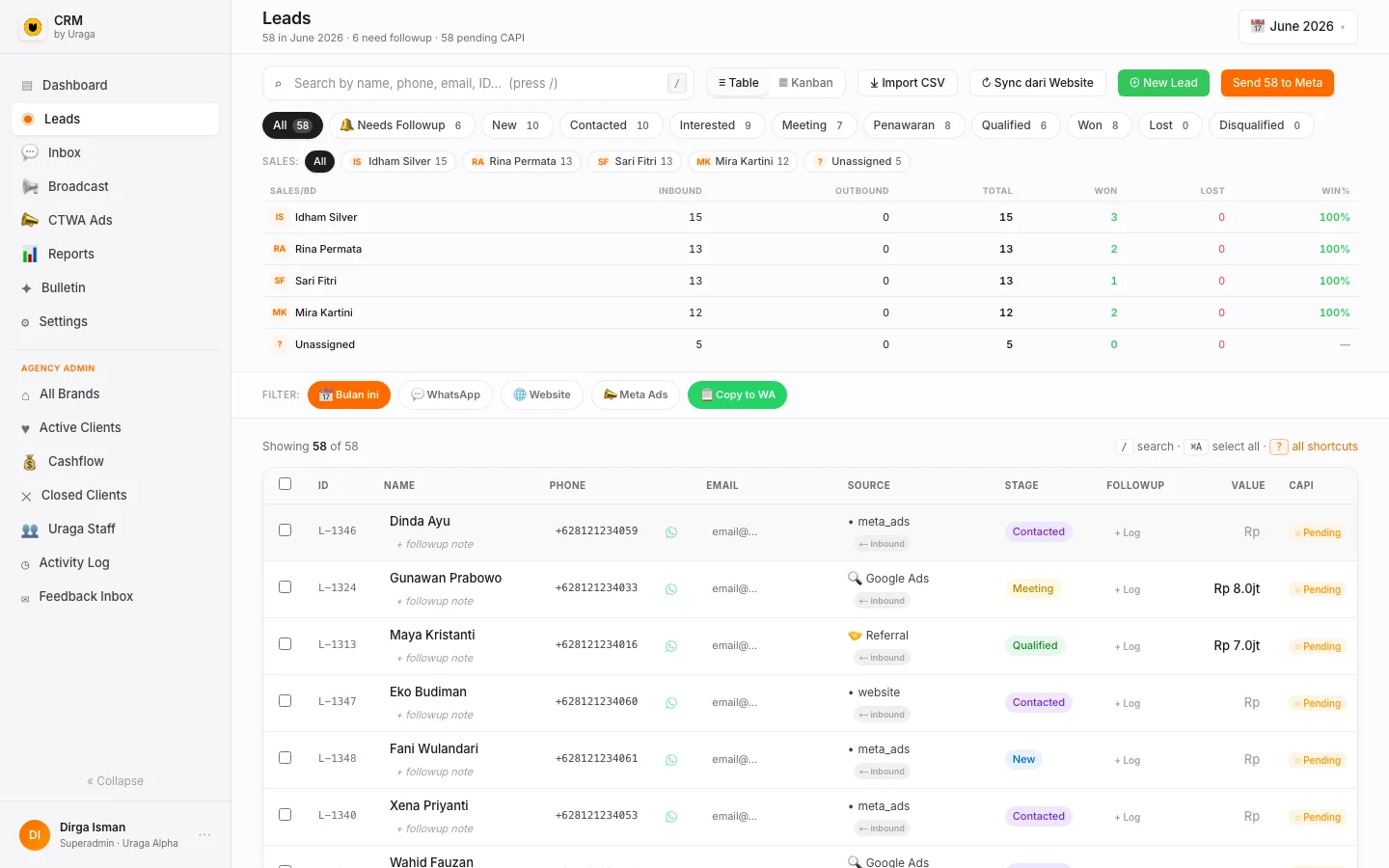Check the Dinda Ayu lead checkbox
Screen dimensions: 1389x868
point(285,530)
